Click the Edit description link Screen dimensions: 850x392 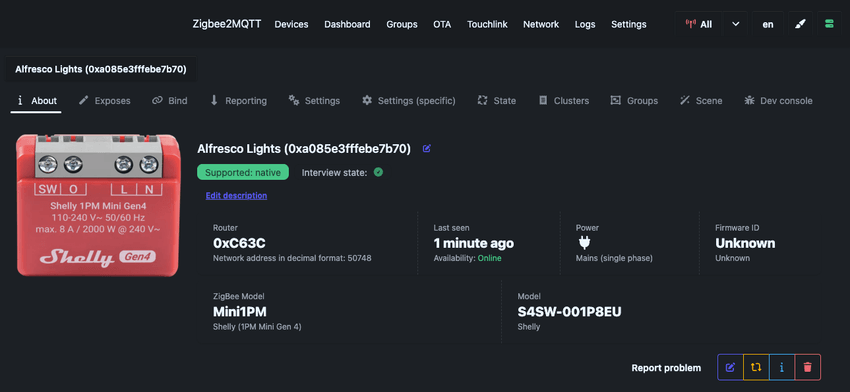click(x=236, y=196)
